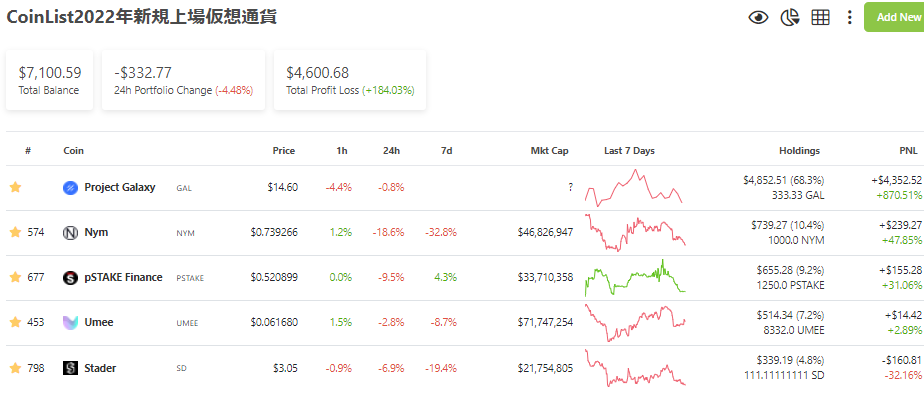
Task: Click the Nym coin logo icon
Action: click(70, 233)
